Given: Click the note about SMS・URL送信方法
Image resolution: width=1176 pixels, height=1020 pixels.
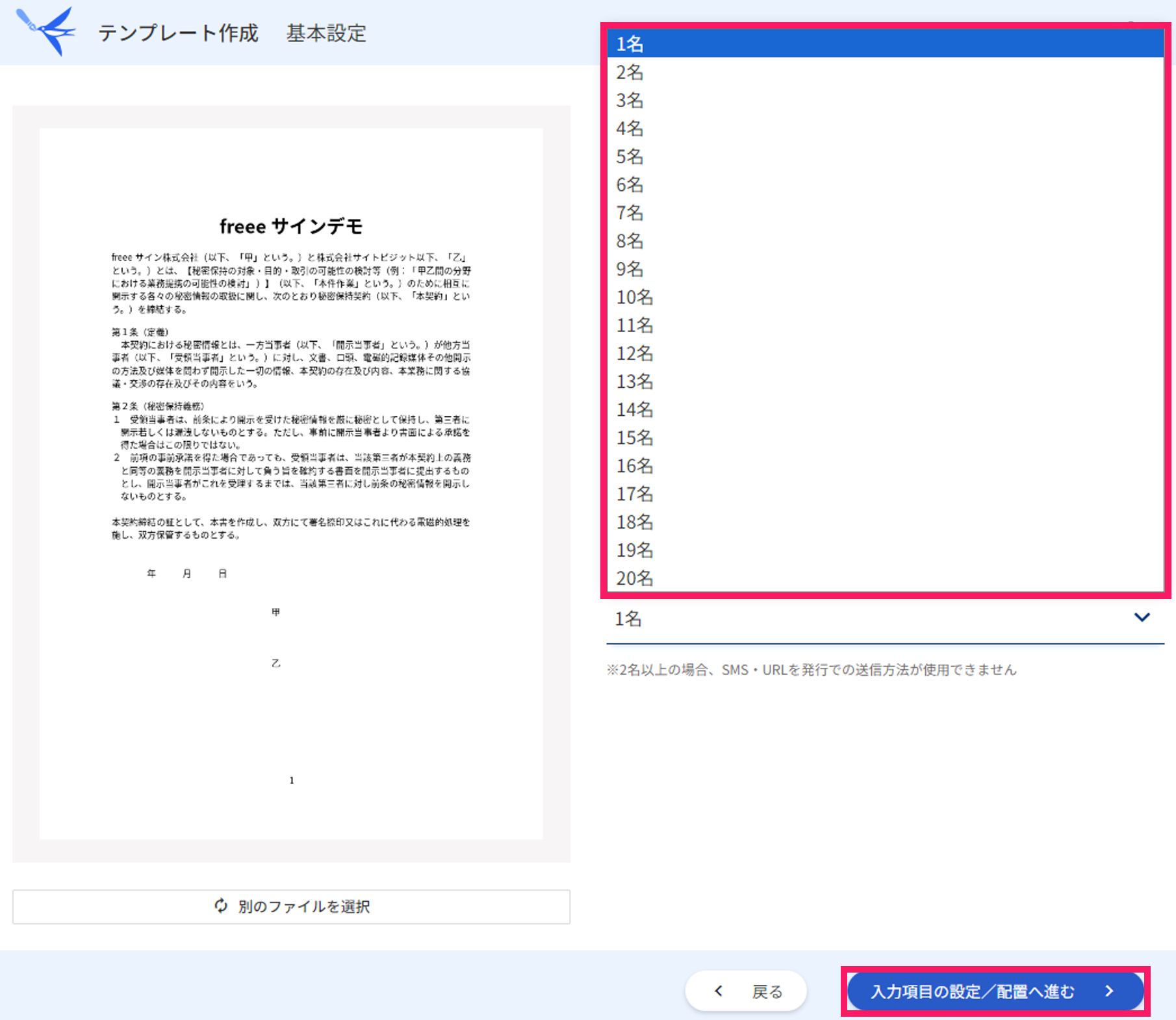Looking at the screenshot, I should pyautogui.click(x=812, y=670).
